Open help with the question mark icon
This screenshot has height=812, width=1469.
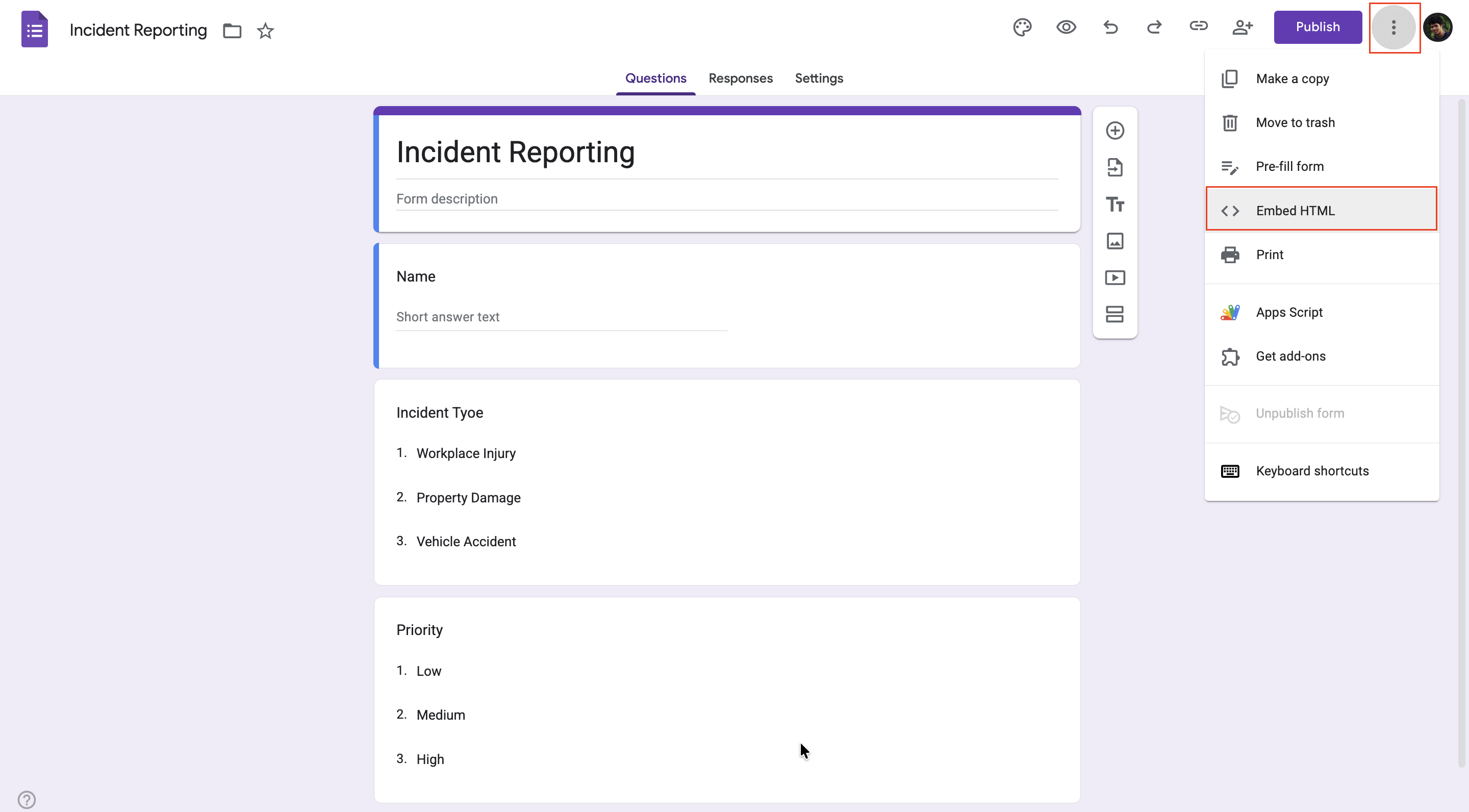[26, 798]
